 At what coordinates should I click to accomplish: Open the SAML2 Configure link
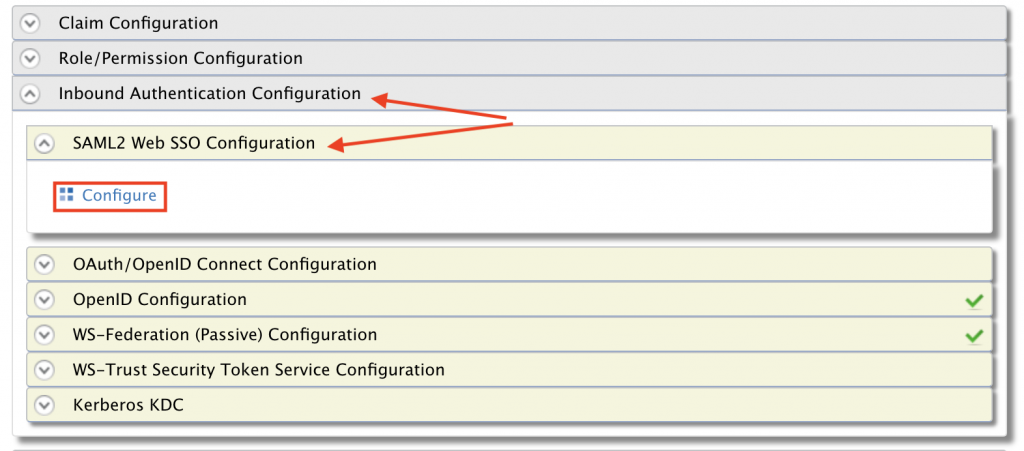pyautogui.click(x=119, y=196)
